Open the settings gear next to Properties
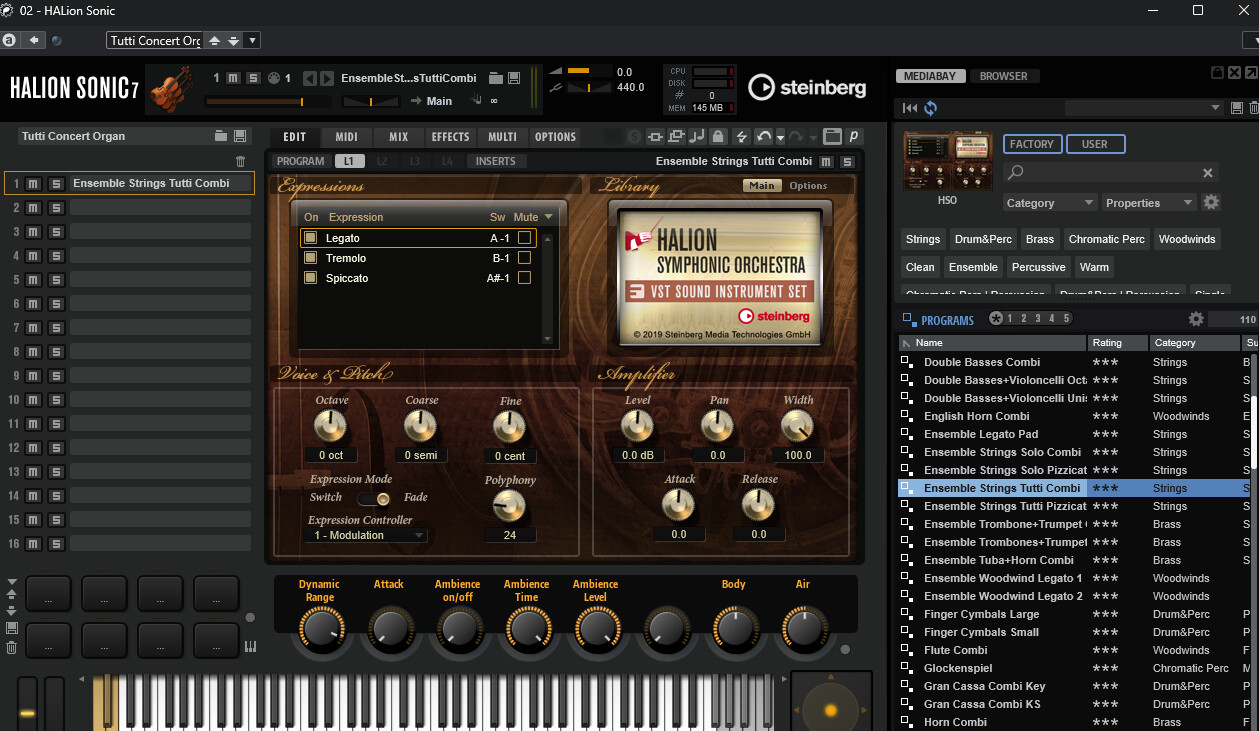 pyautogui.click(x=1211, y=202)
